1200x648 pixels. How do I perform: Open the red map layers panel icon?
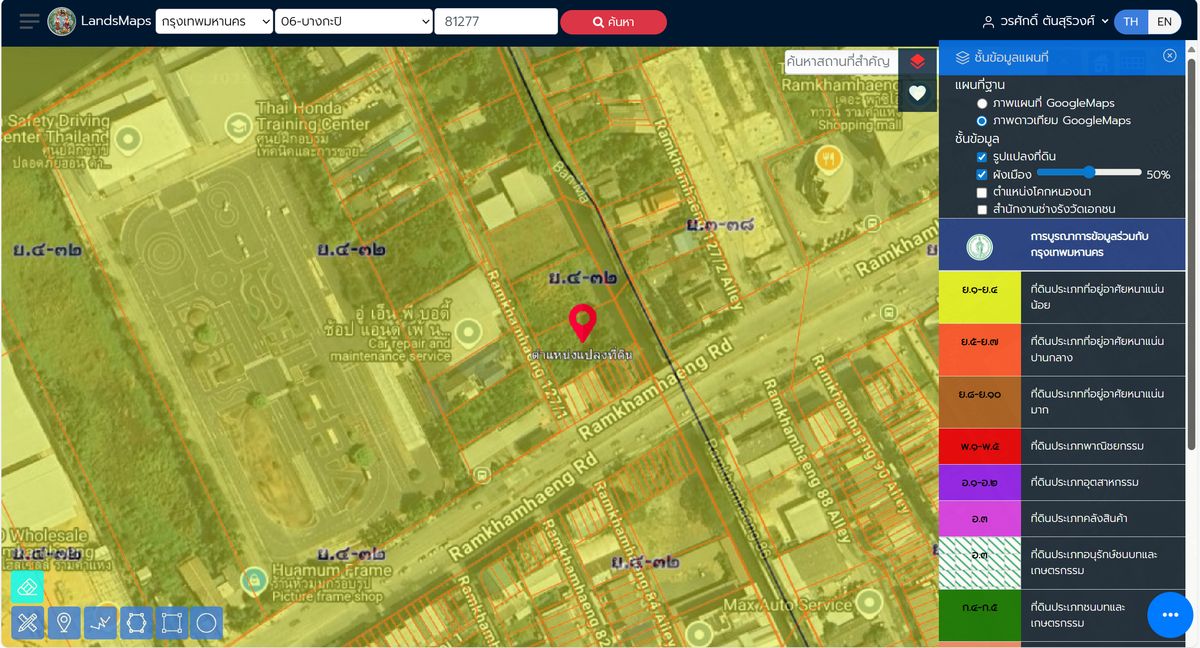click(917, 60)
